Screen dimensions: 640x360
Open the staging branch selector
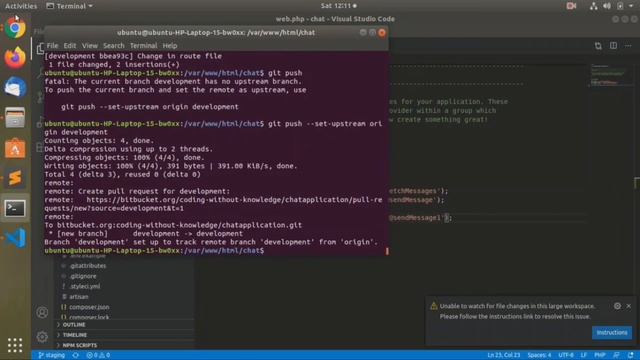coord(52,355)
